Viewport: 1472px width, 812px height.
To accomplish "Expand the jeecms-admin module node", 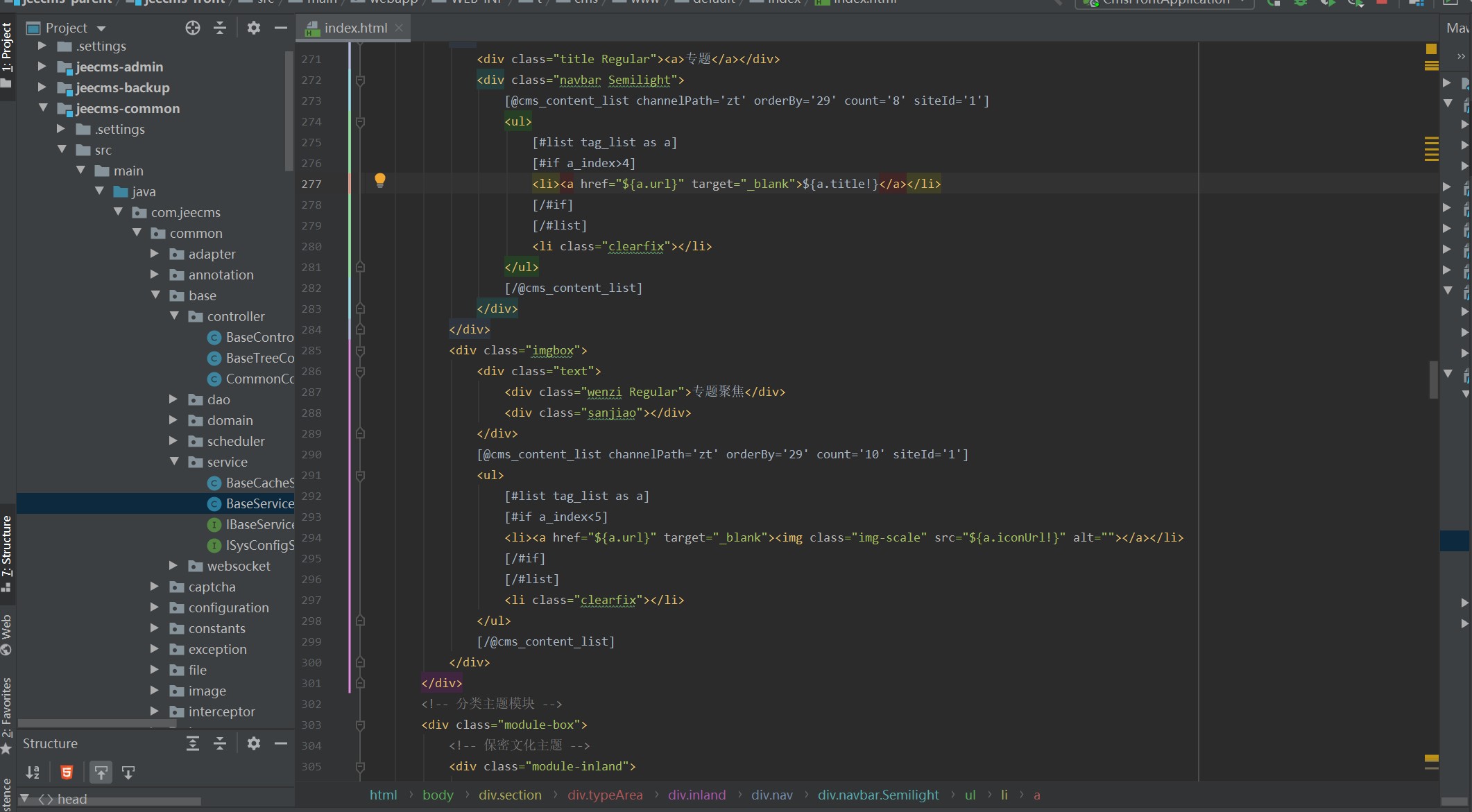I will point(42,67).
